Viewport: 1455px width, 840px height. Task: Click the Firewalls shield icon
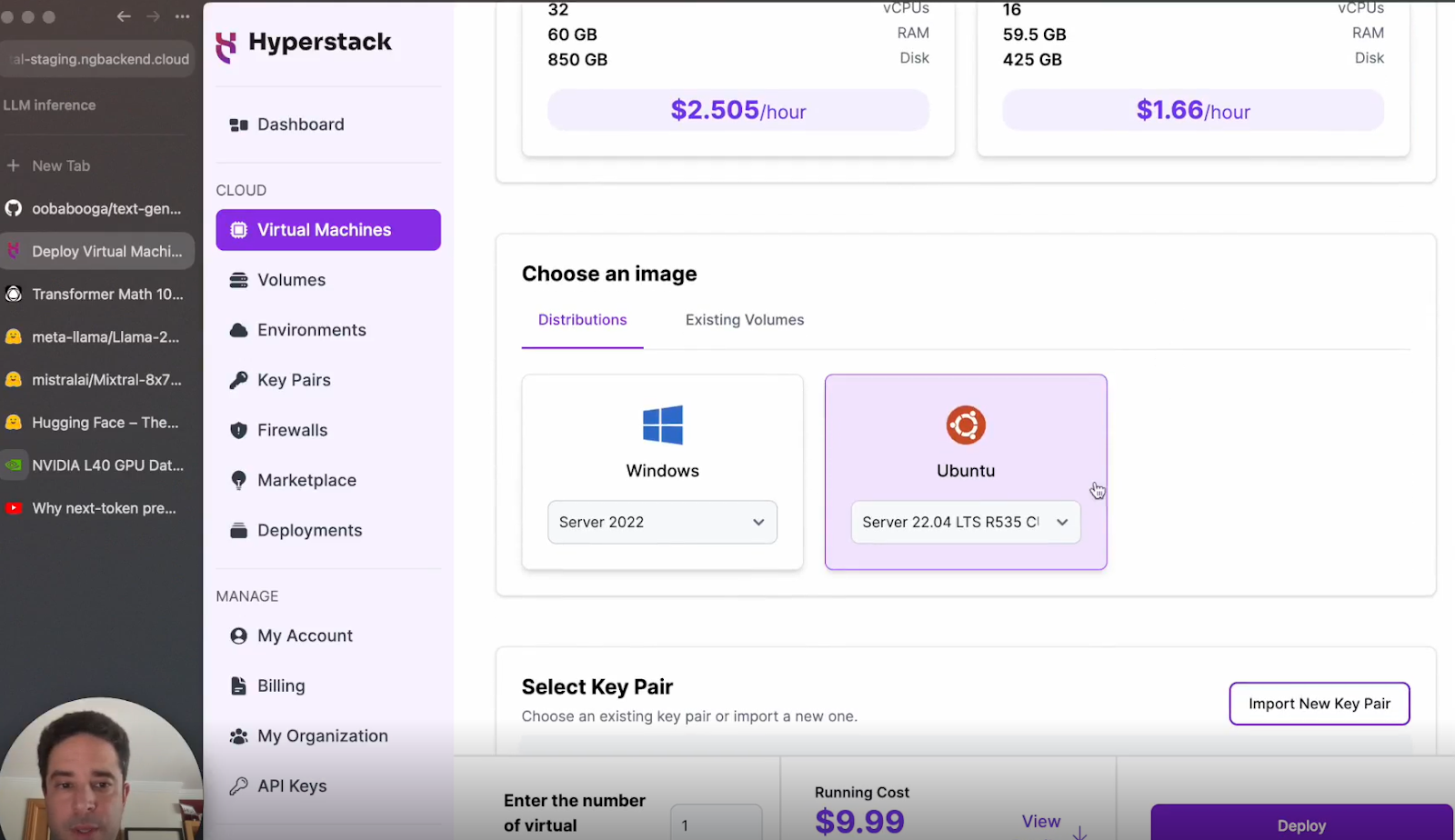click(x=238, y=430)
